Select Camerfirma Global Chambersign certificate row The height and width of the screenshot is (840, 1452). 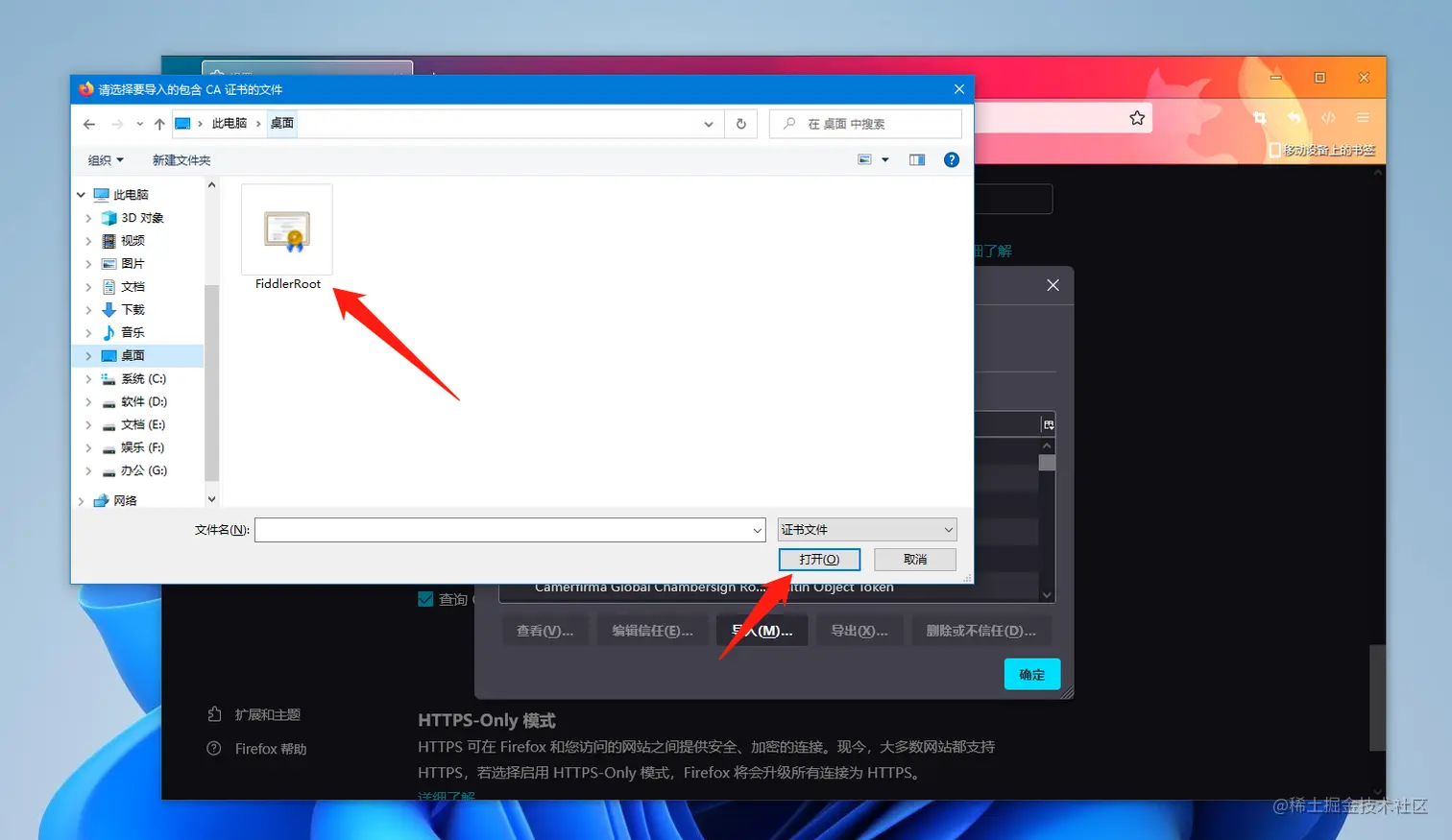click(768, 588)
